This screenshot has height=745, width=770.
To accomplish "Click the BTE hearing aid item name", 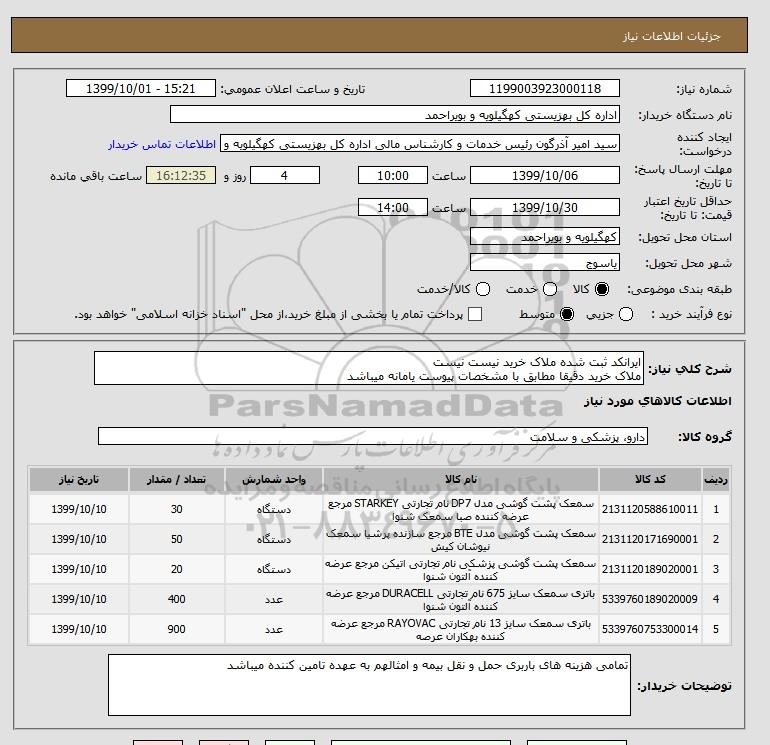I will click(461, 540).
